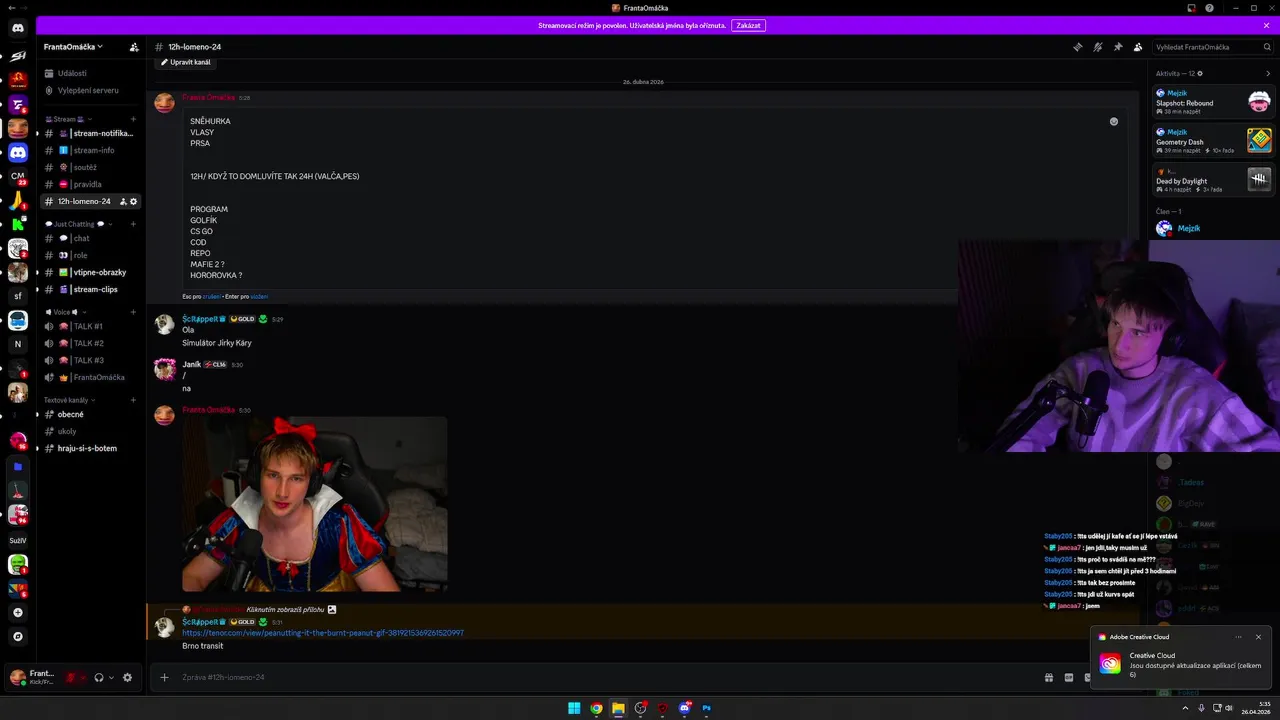Open the soutěž channel

92,167
